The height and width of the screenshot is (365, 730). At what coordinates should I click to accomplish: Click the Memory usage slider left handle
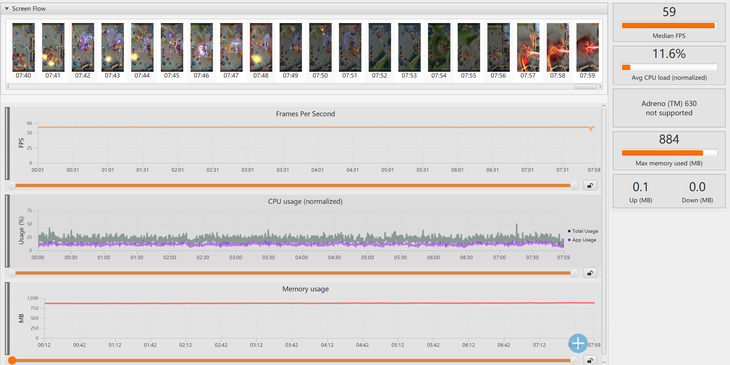12,360
